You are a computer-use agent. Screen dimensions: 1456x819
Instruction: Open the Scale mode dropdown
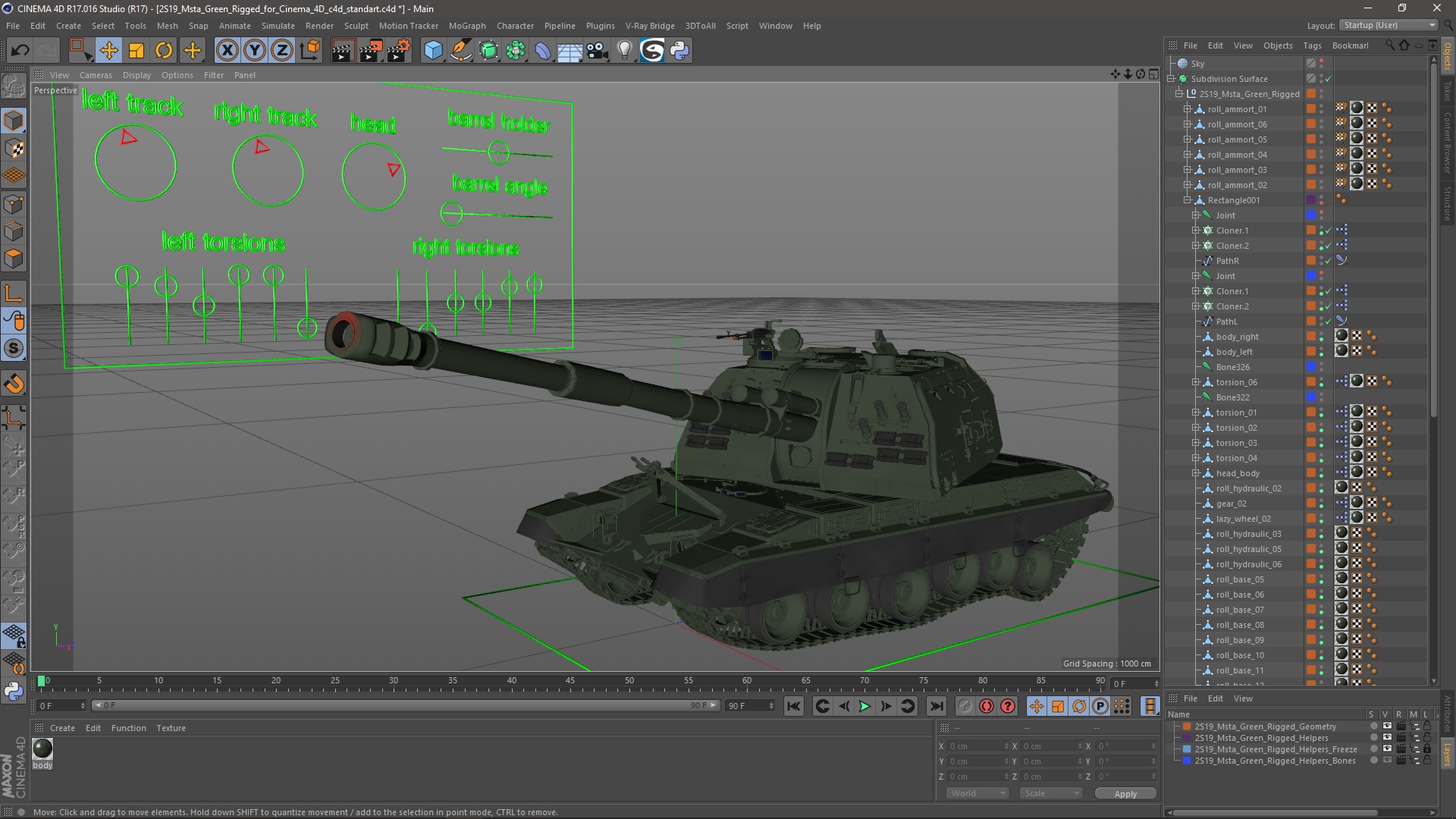pyautogui.click(x=1051, y=793)
